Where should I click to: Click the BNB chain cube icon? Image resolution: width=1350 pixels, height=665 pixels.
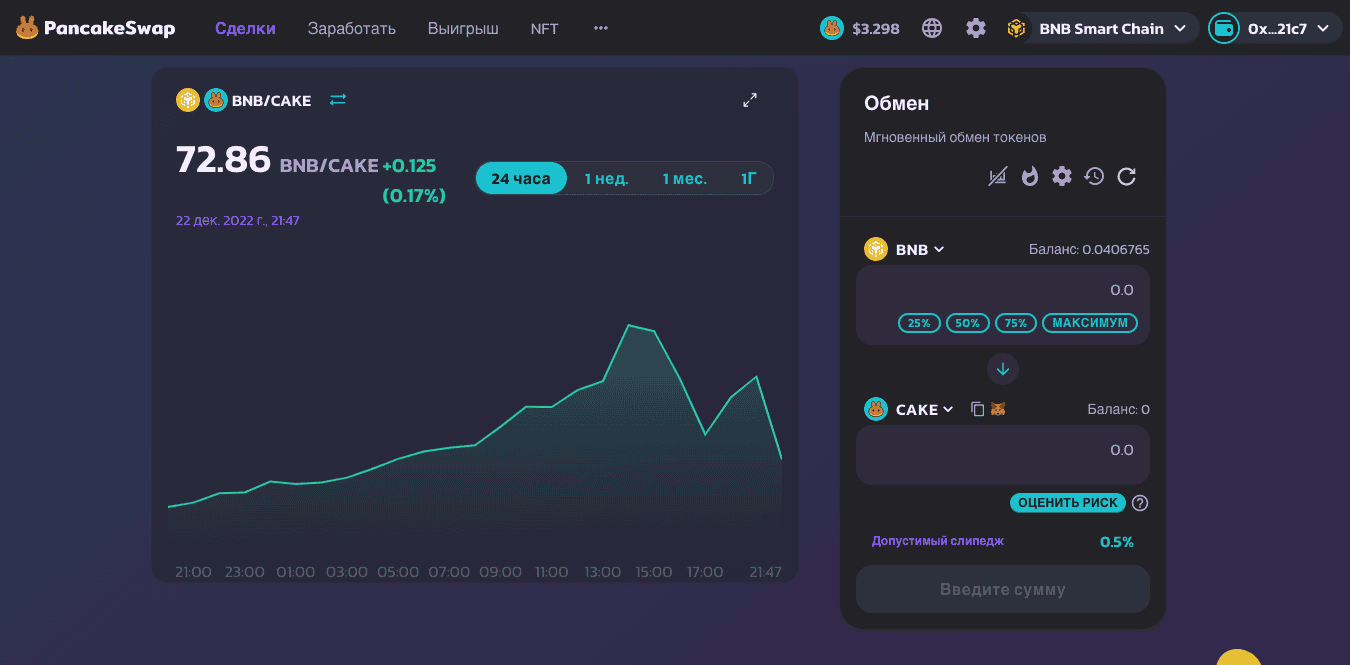[1017, 28]
